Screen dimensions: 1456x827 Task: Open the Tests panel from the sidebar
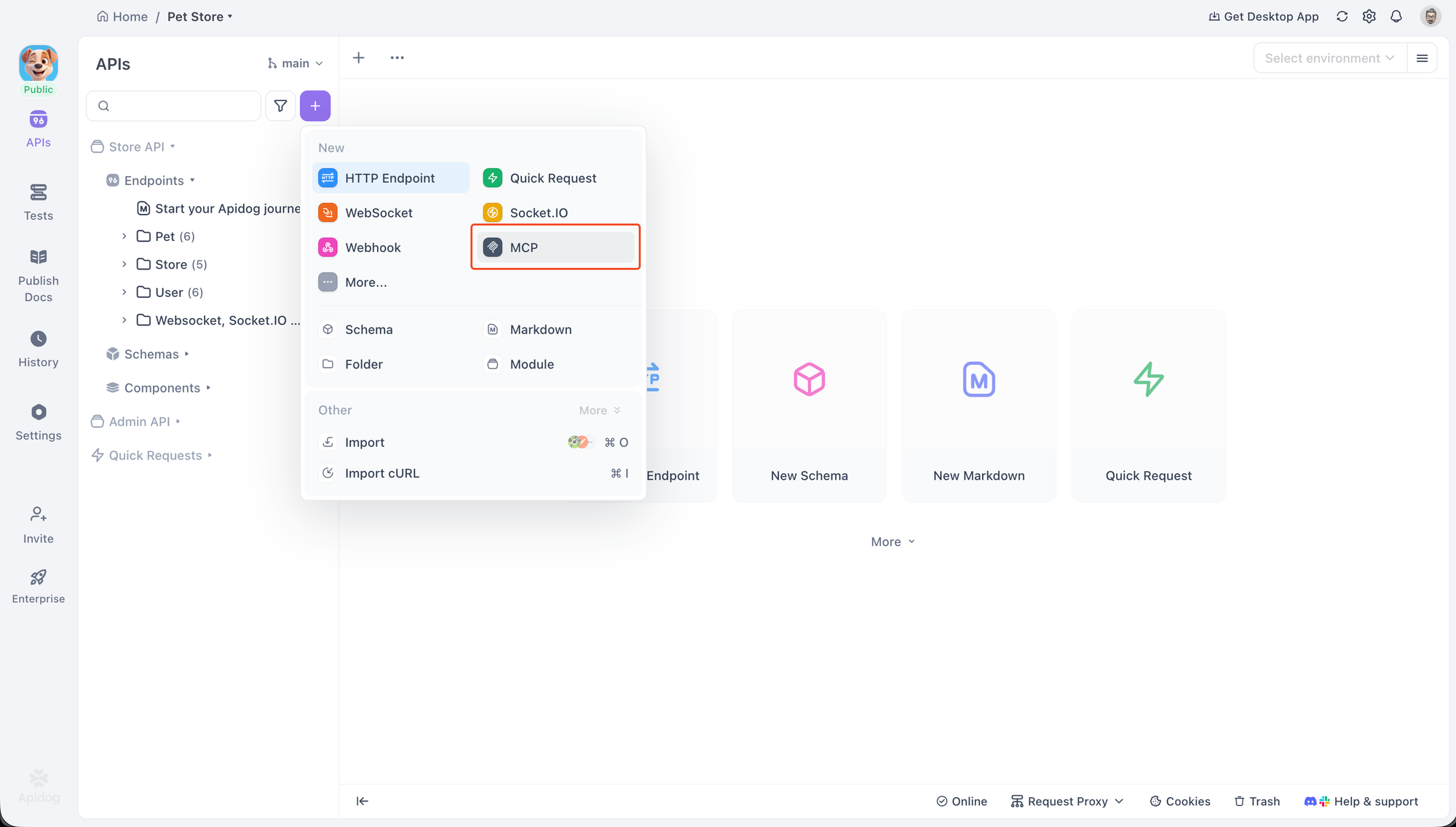click(x=38, y=202)
